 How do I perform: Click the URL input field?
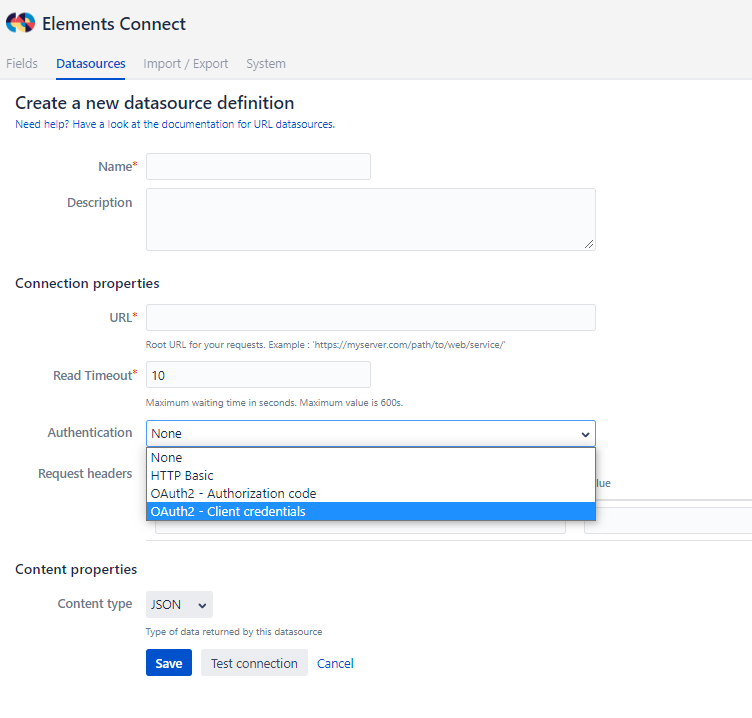[370, 318]
